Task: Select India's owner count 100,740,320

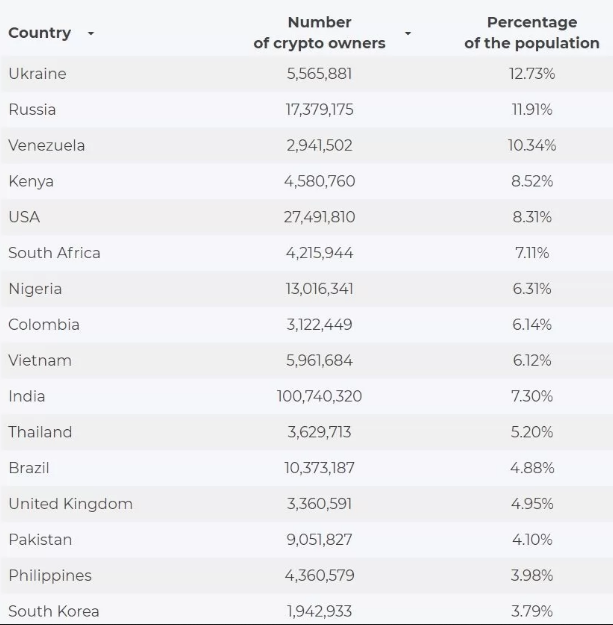Action: [x=319, y=396]
